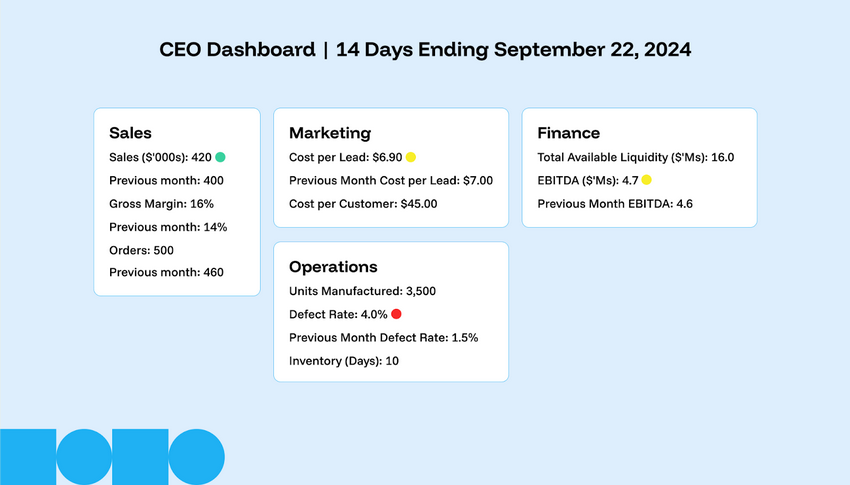The image size is (850, 485).
Task: Click the yellow indicator beside EBITDA
Action: point(646,180)
